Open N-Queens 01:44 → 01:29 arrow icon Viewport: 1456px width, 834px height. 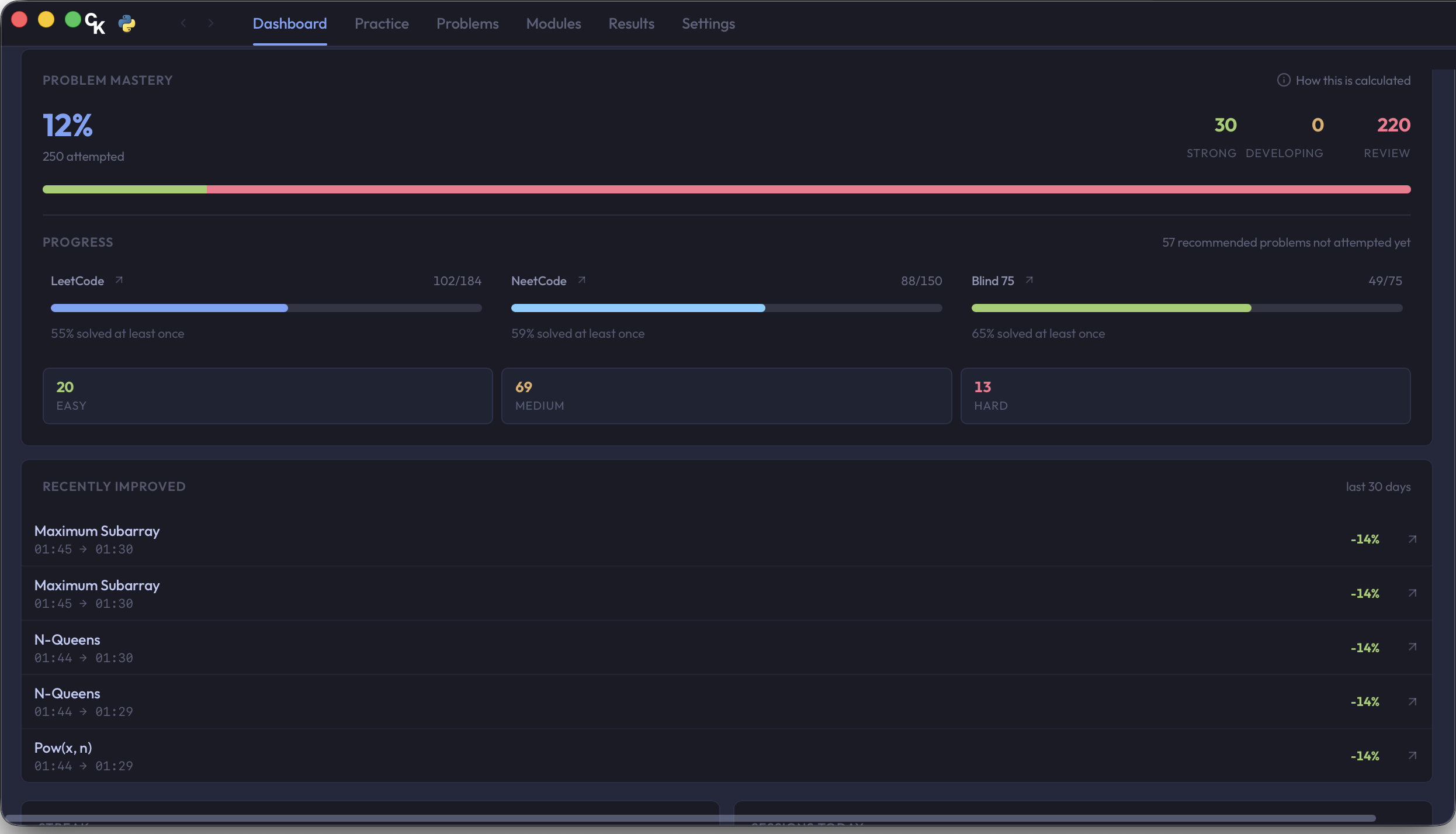[1412, 701]
